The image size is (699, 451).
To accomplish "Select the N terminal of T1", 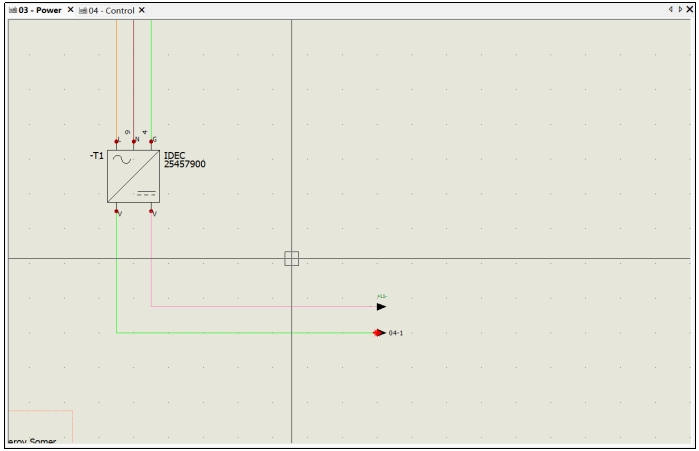I will click(134, 142).
